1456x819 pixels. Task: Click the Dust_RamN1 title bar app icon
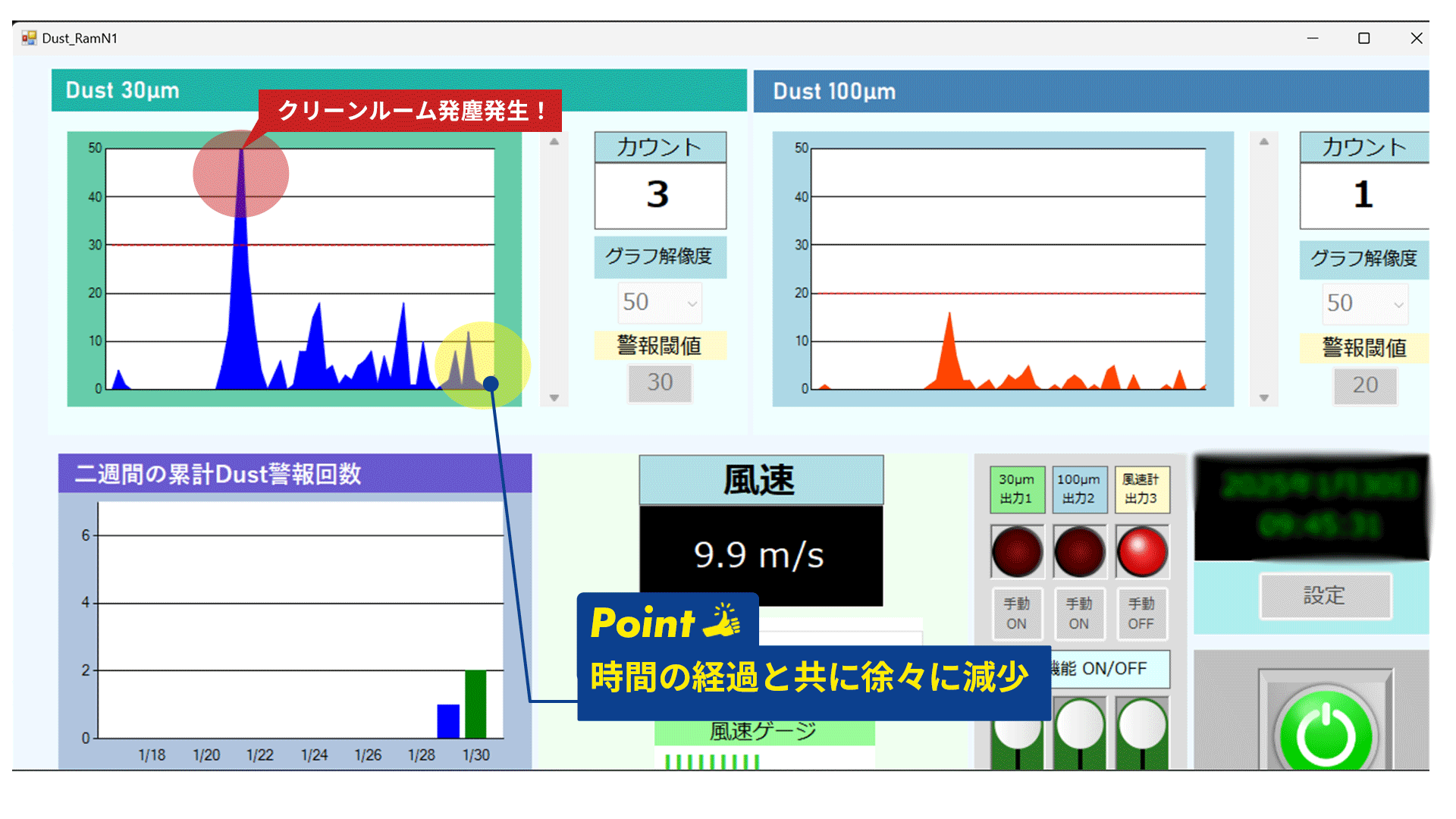click(x=29, y=38)
